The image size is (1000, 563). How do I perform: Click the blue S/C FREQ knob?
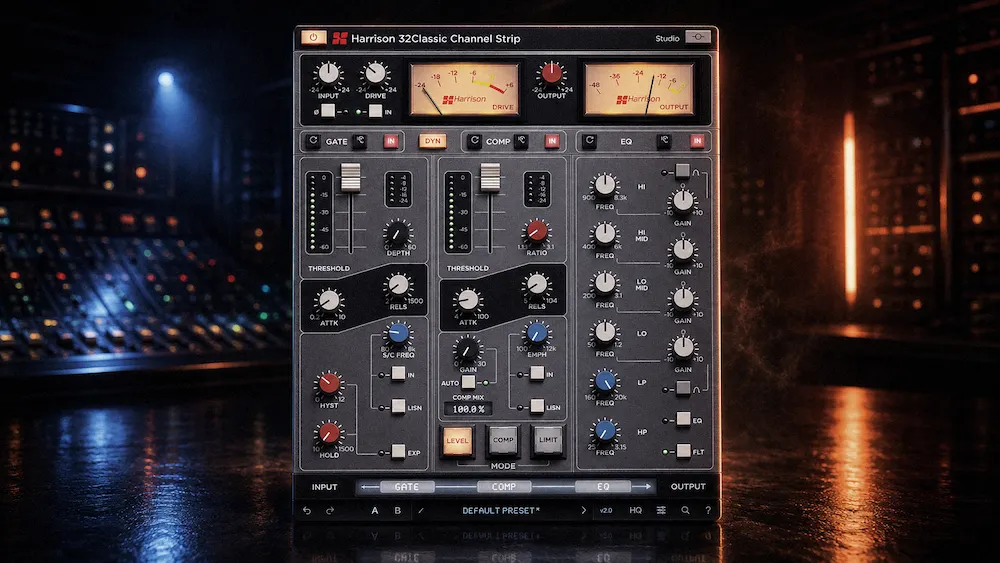(x=398, y=333)
